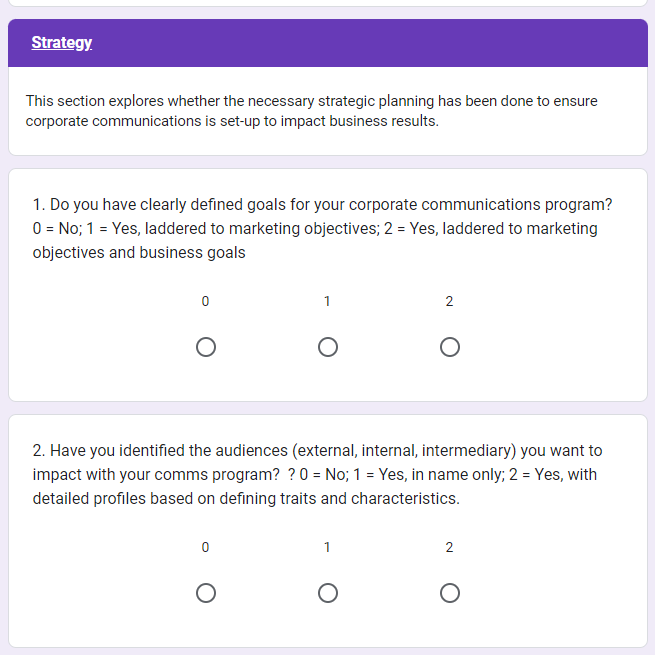Click the underlined Strategy heading

pos(62,43)
